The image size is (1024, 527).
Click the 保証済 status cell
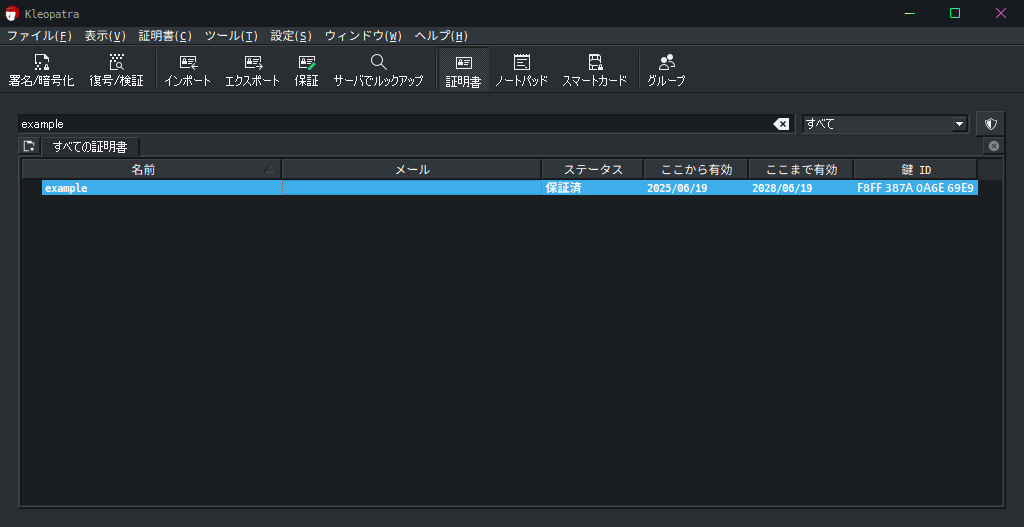click(x=593, y=188)
